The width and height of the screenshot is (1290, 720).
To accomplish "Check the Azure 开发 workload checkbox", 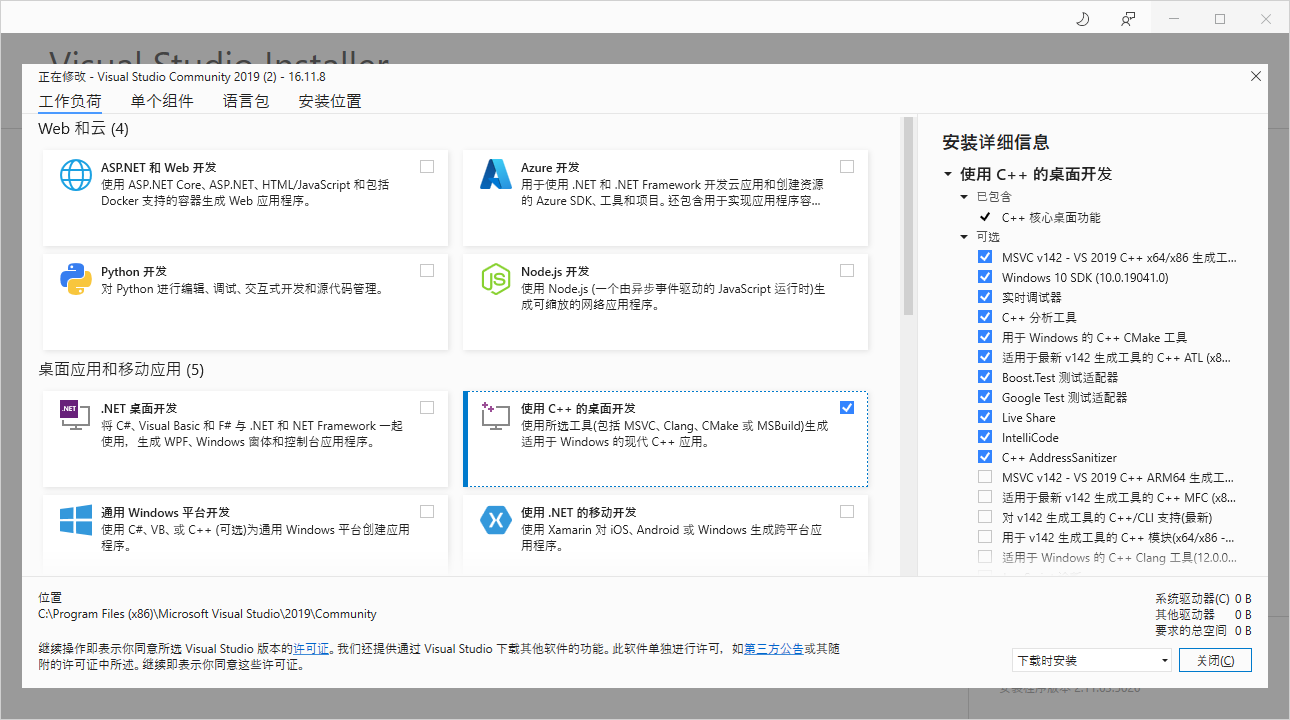I will tap(847, 167).
